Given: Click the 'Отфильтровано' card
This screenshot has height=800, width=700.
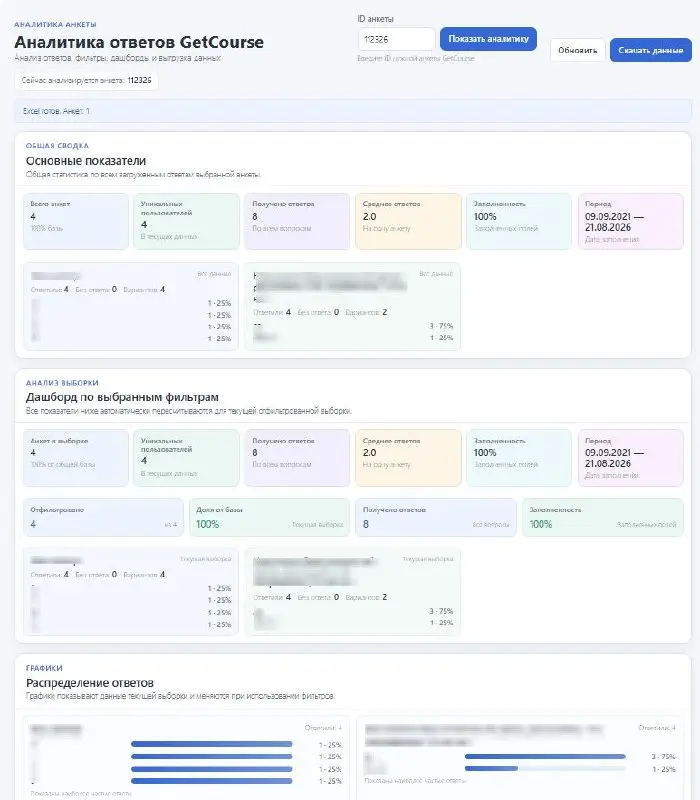Looking at the screenshot, I should coord(103,517).
